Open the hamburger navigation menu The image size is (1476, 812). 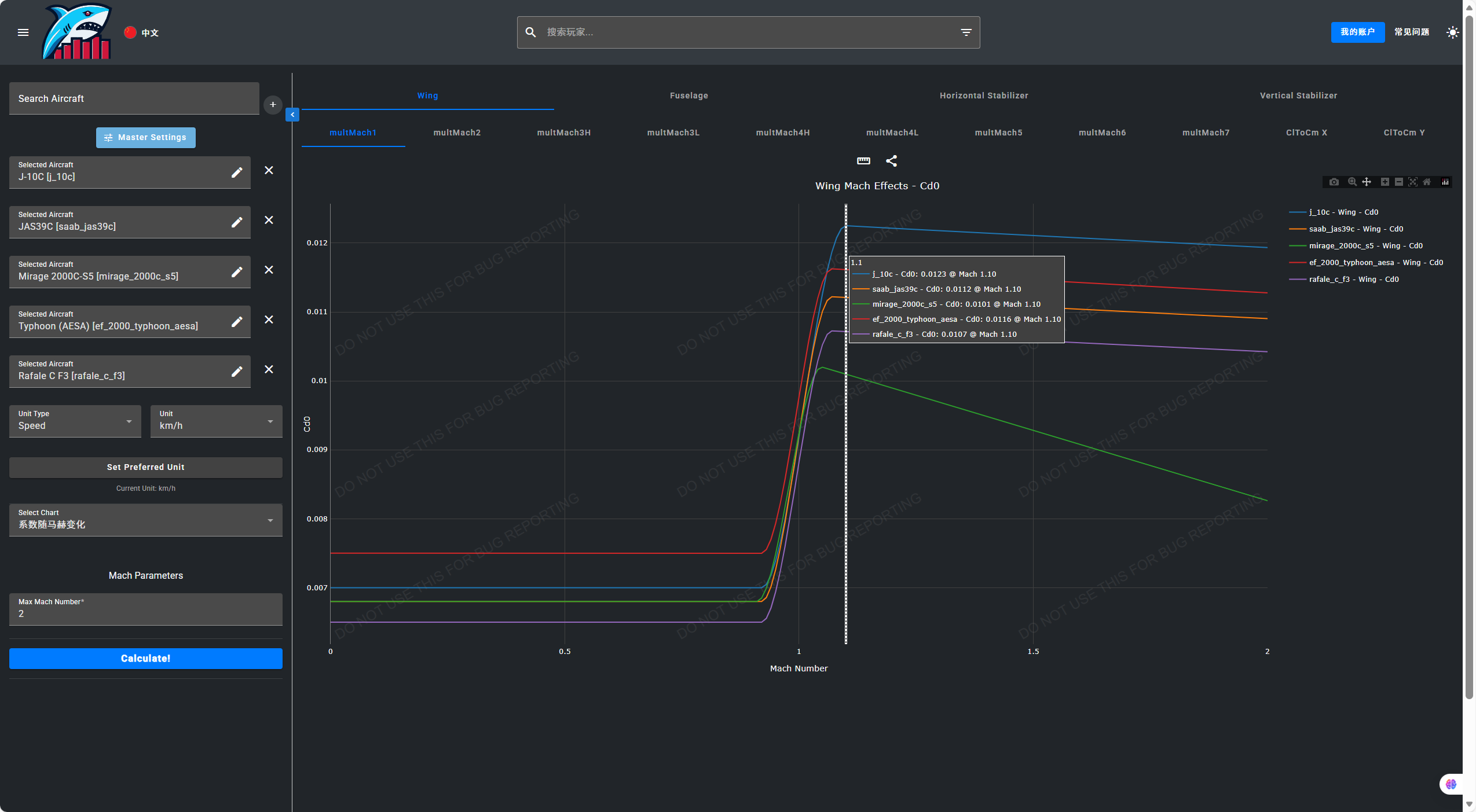tap(23, 32)
